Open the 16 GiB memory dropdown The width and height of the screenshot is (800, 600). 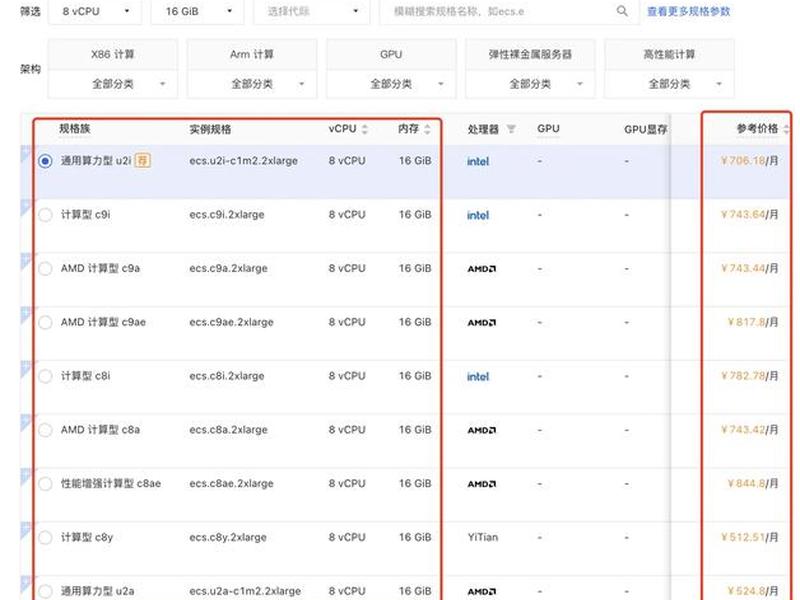(x=197, y=11)
